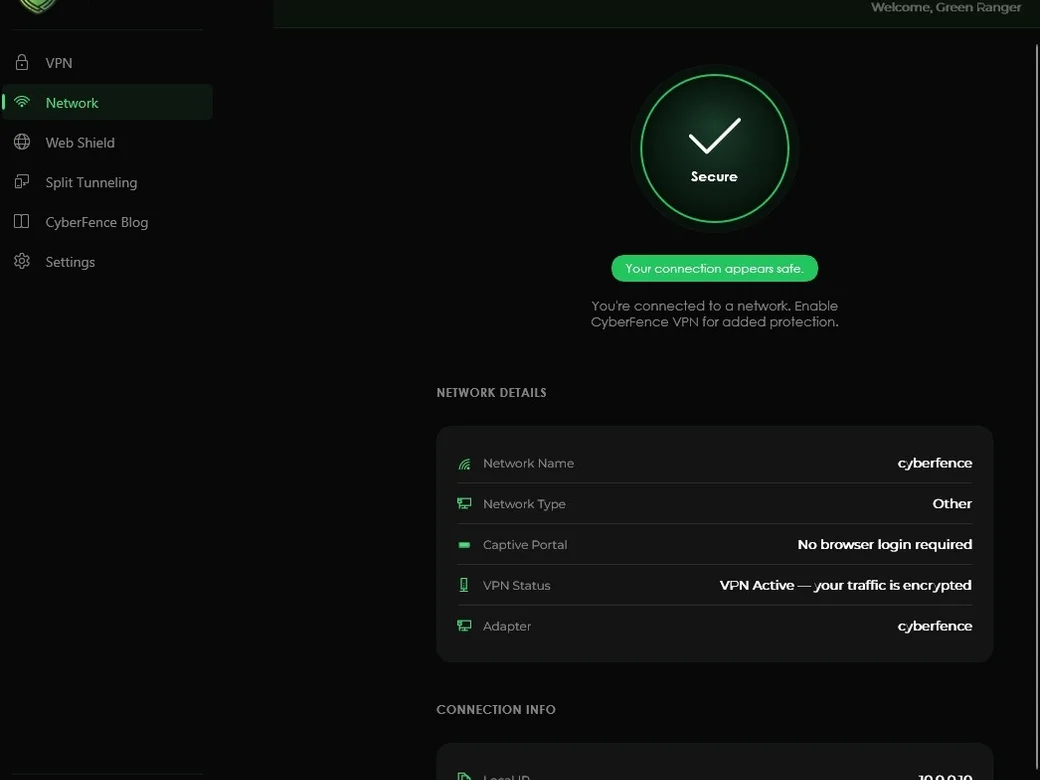Click the 'Enable CyberFence VPN' description text

point(714,314)
